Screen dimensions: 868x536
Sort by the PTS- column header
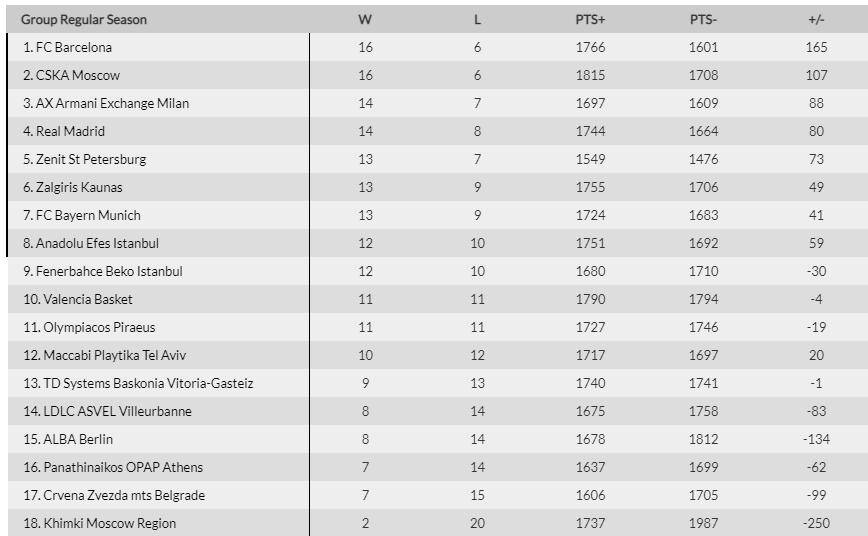(703, 19)
